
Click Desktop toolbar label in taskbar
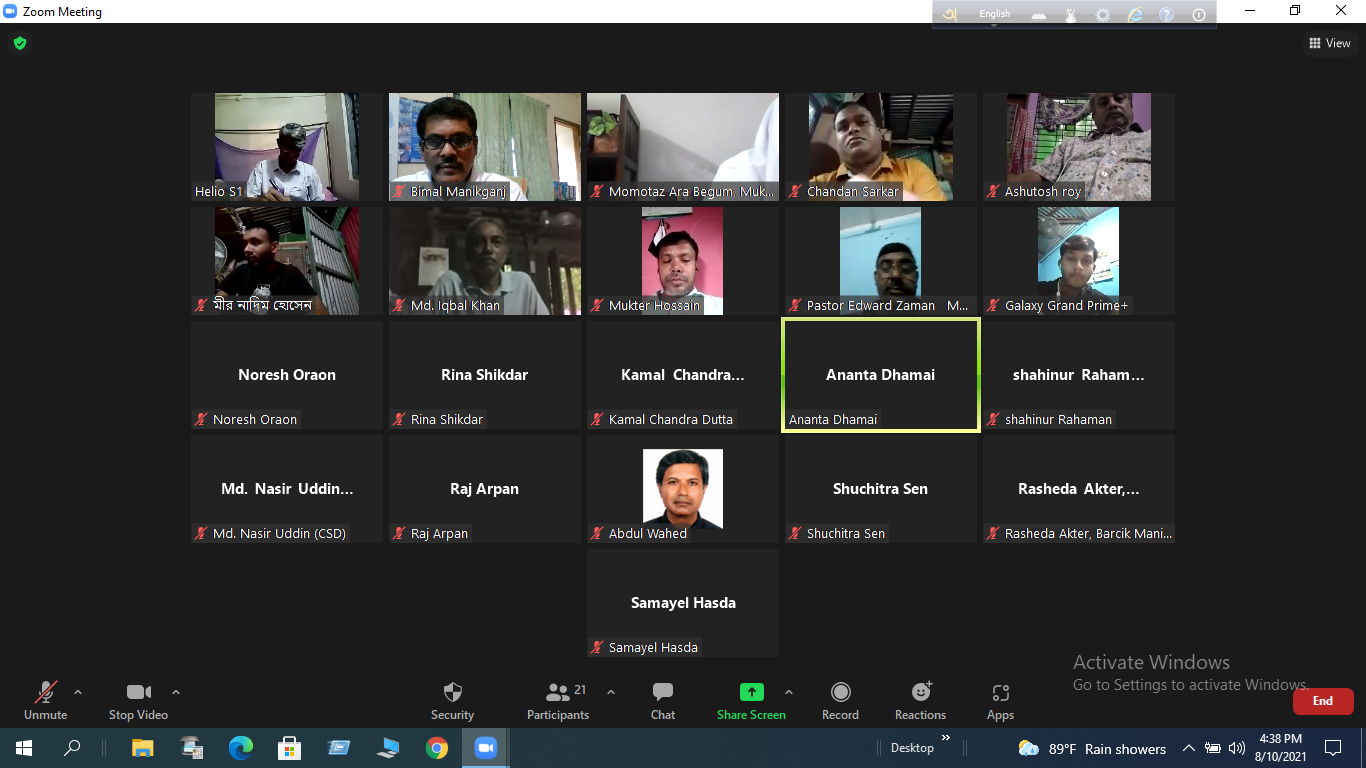912,748
